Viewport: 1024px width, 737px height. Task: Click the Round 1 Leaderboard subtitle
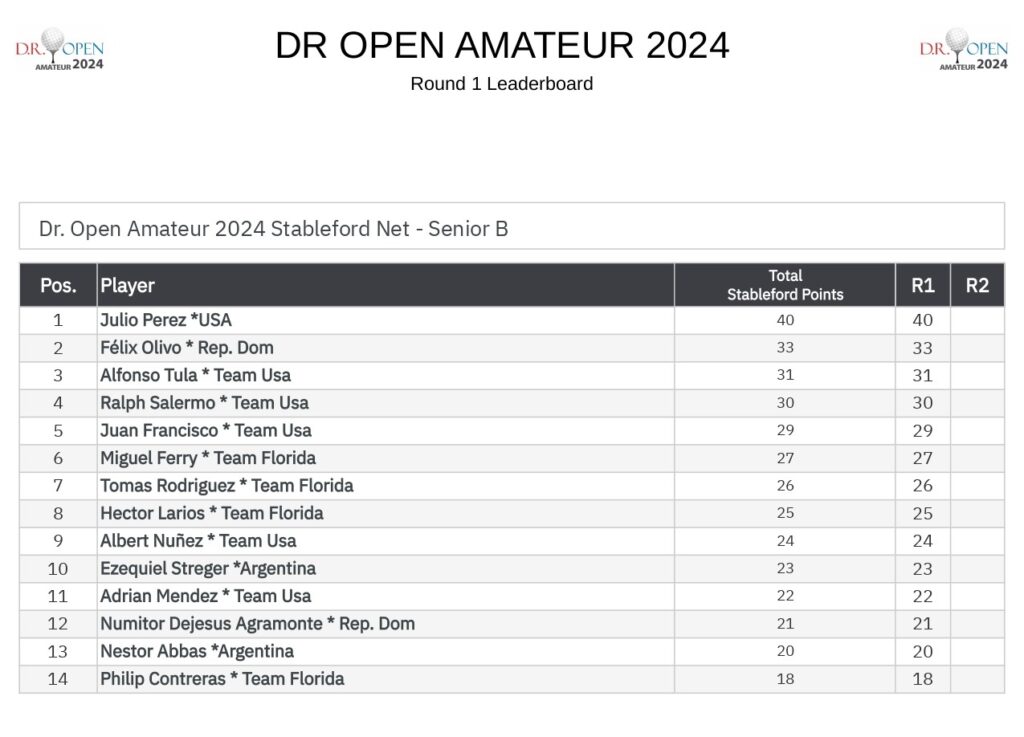click(x=502, y=84)
